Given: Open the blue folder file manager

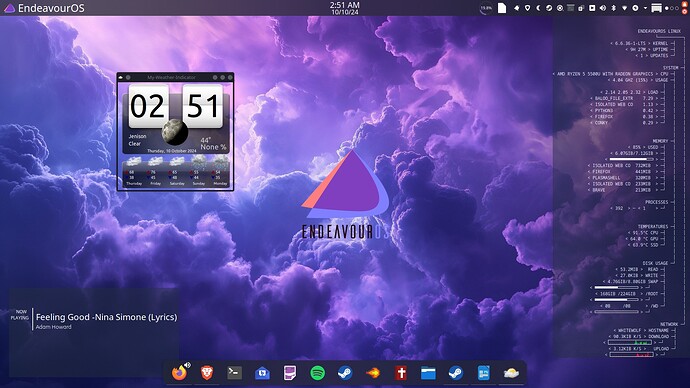Looking at the screenshot, I should [x=428, y=373].
